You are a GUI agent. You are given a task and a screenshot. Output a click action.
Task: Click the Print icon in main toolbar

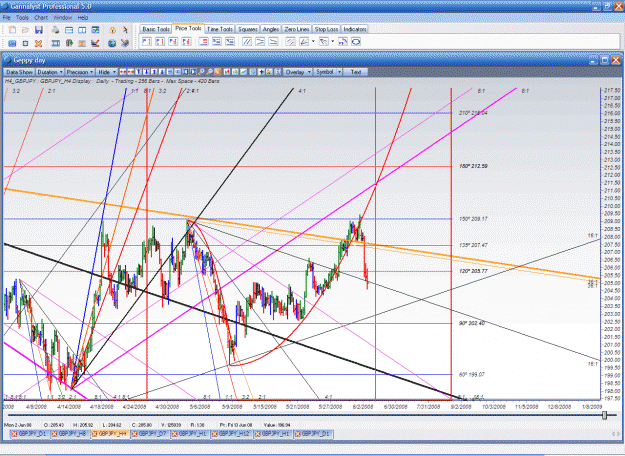(55, 30)
